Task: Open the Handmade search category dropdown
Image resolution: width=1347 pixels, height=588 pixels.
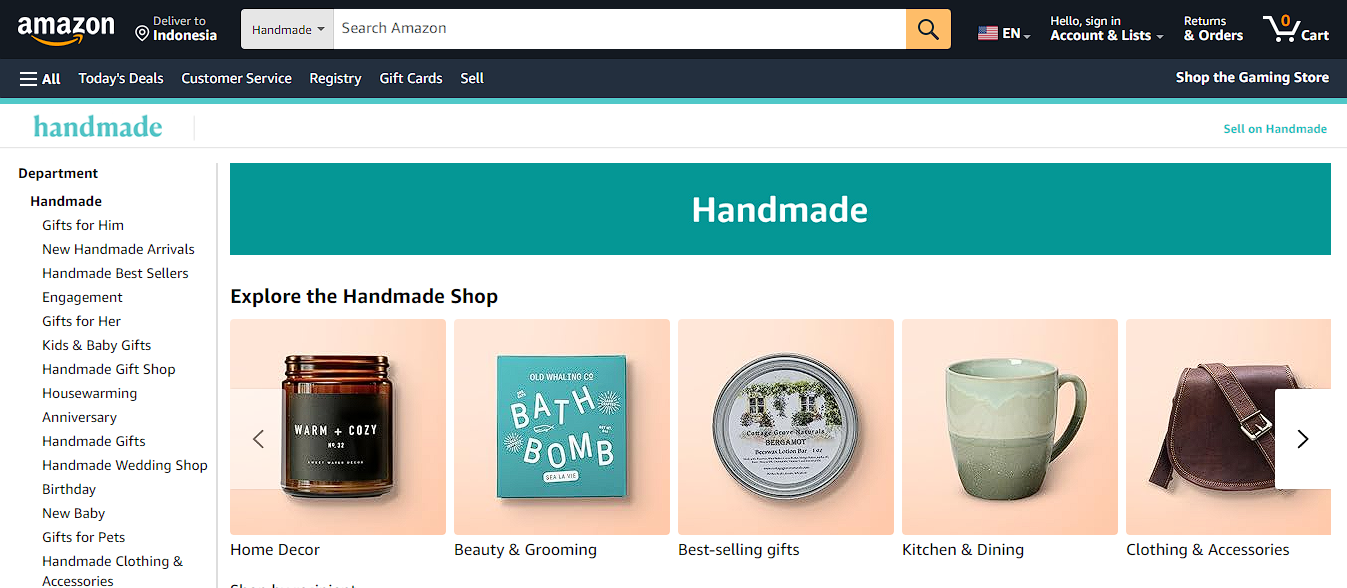Action: (286, 28)
